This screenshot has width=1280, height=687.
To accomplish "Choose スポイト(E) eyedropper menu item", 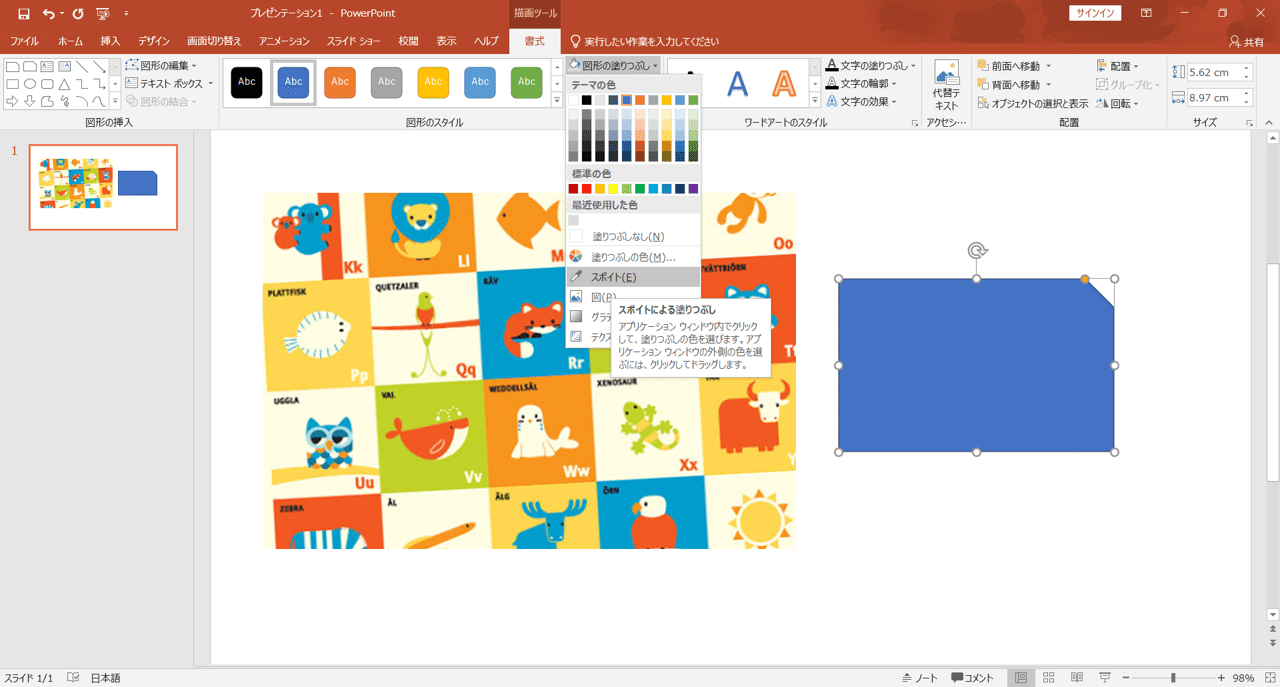I will point(633,277).
